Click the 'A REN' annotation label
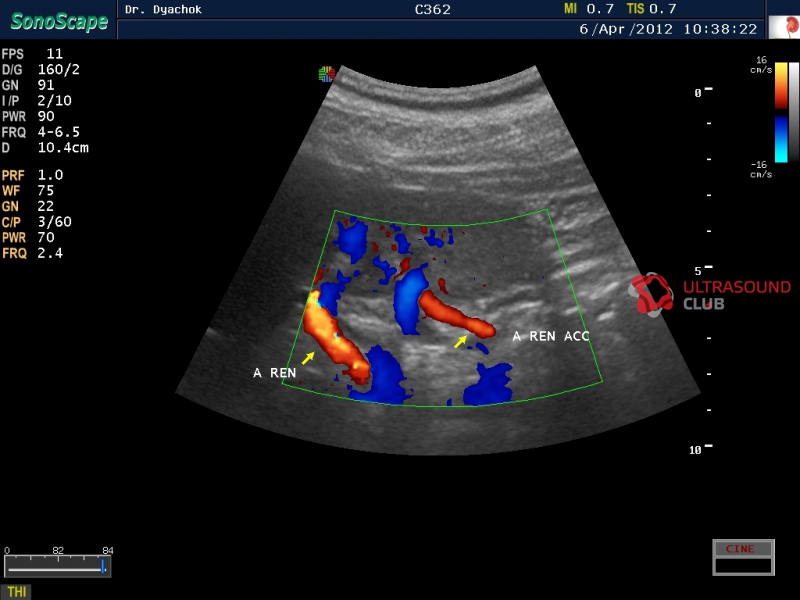This screenshot has height=600, width=800. pos(274,373)
